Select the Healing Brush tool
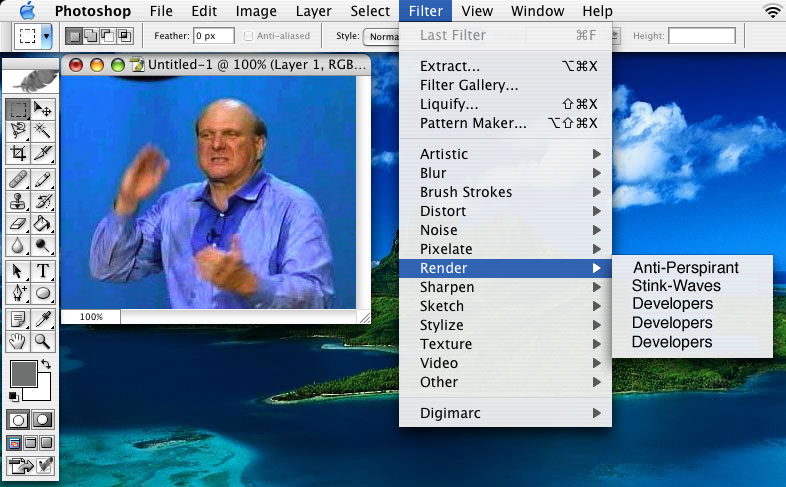The height and width of the screenshot is (487, 786). click(18, 179)
